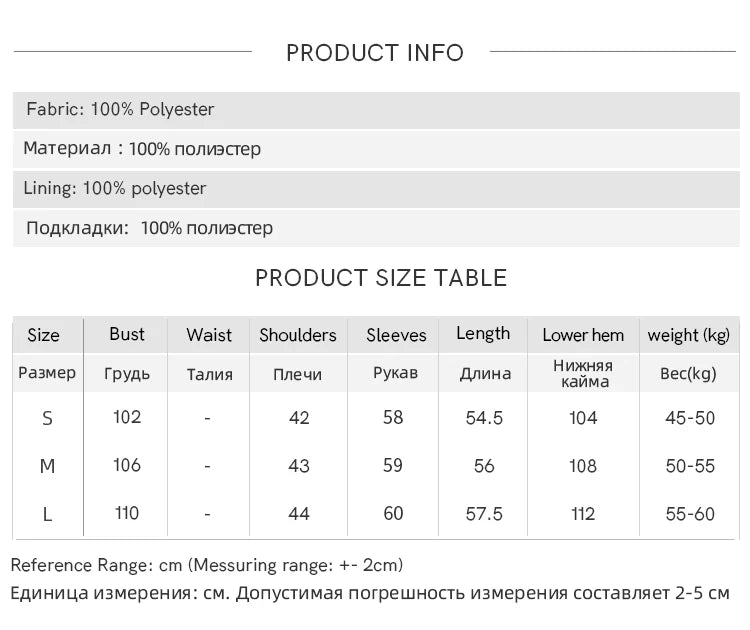
Task: Select the 55-60 weight range cell
Action: point(690,514)
